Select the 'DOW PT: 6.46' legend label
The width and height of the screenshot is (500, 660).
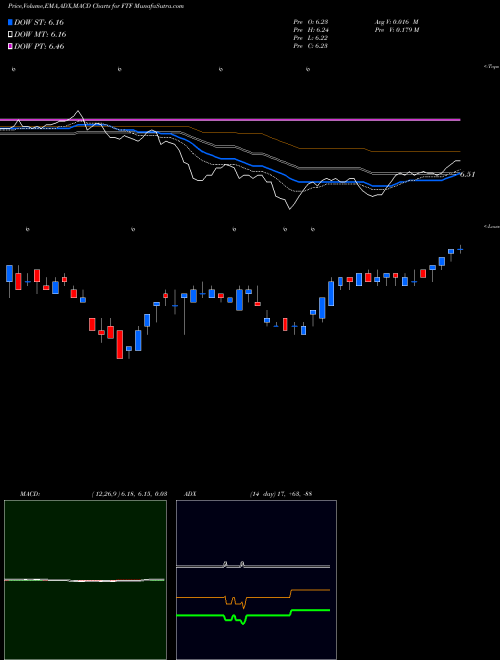tap(39, 46)
